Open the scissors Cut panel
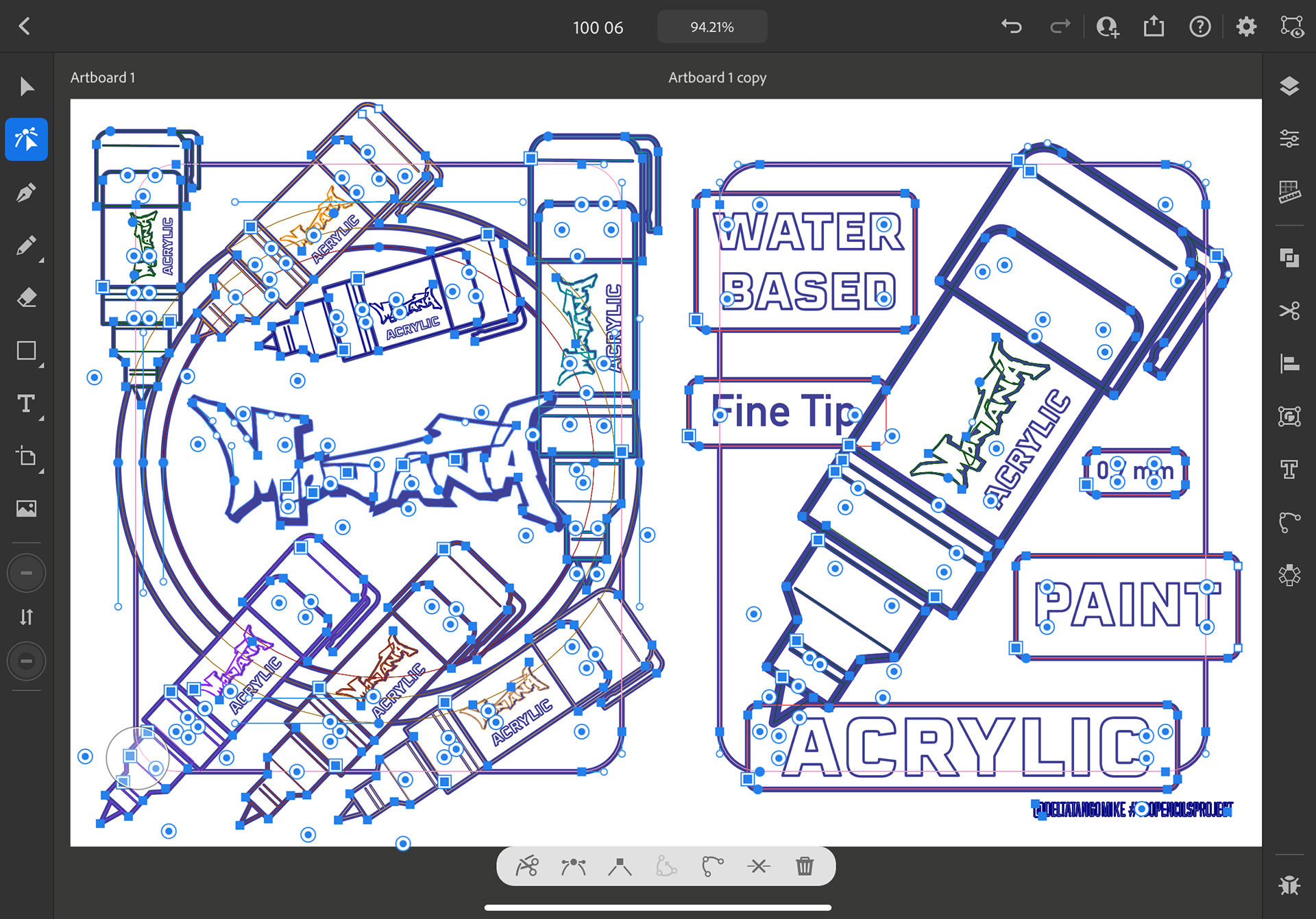1316x919 pixels. pyautogui.click(x=1289, y=310)
